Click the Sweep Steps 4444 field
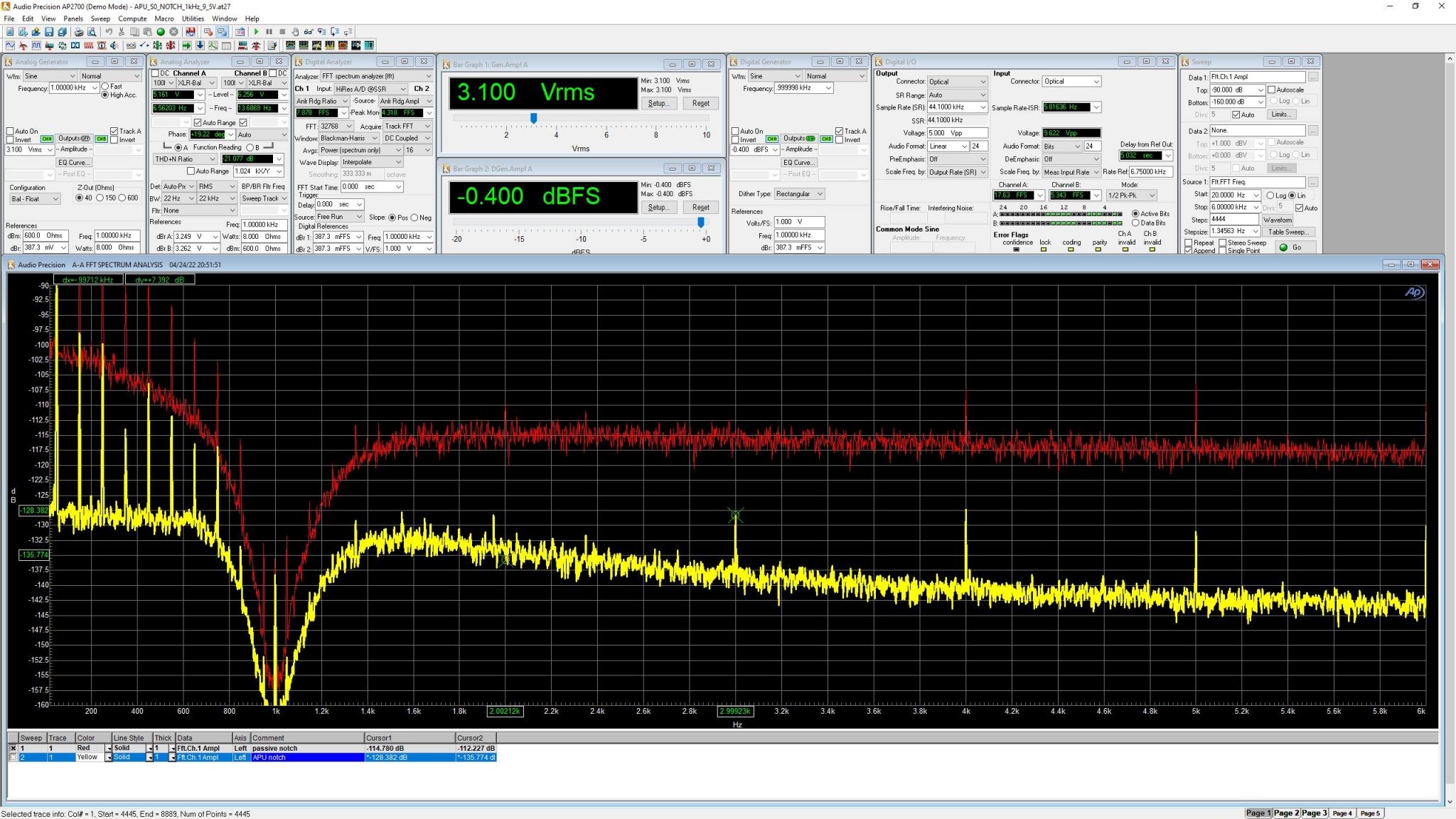Image resolution: width=1456 pixels, height=819 pixels. (x=1233, y=219)
